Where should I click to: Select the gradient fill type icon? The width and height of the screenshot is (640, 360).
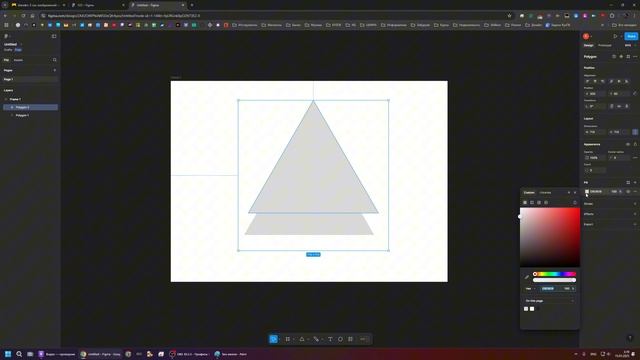[532, 202]
